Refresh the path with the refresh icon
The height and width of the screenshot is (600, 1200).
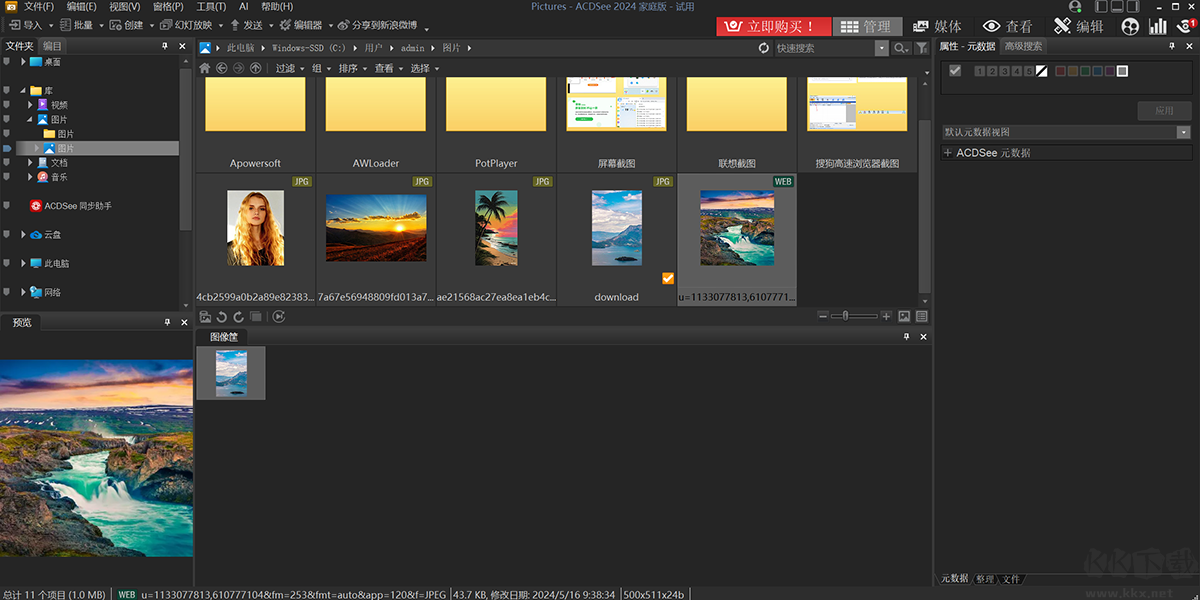764,48
